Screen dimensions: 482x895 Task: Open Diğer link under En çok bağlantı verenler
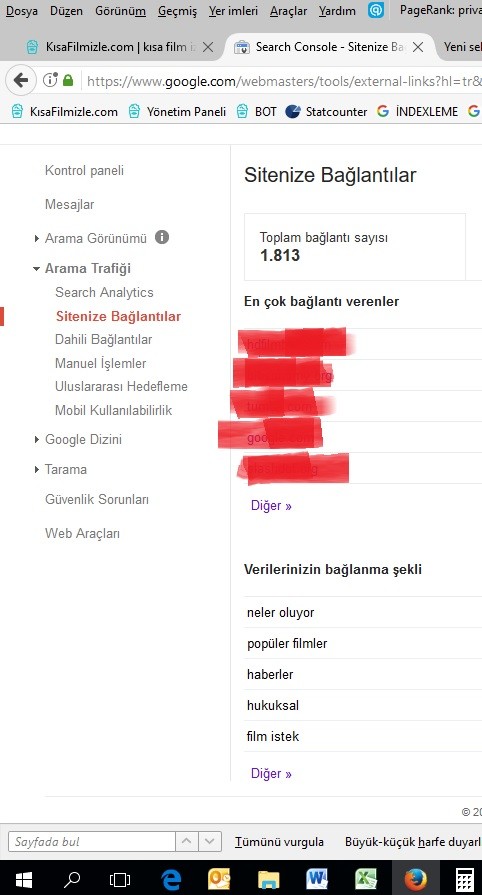[x=271, y=506]
